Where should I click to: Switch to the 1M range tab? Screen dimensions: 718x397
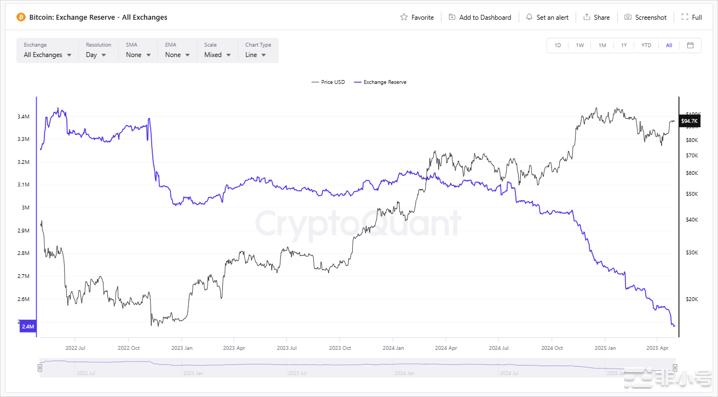(602, 45)
